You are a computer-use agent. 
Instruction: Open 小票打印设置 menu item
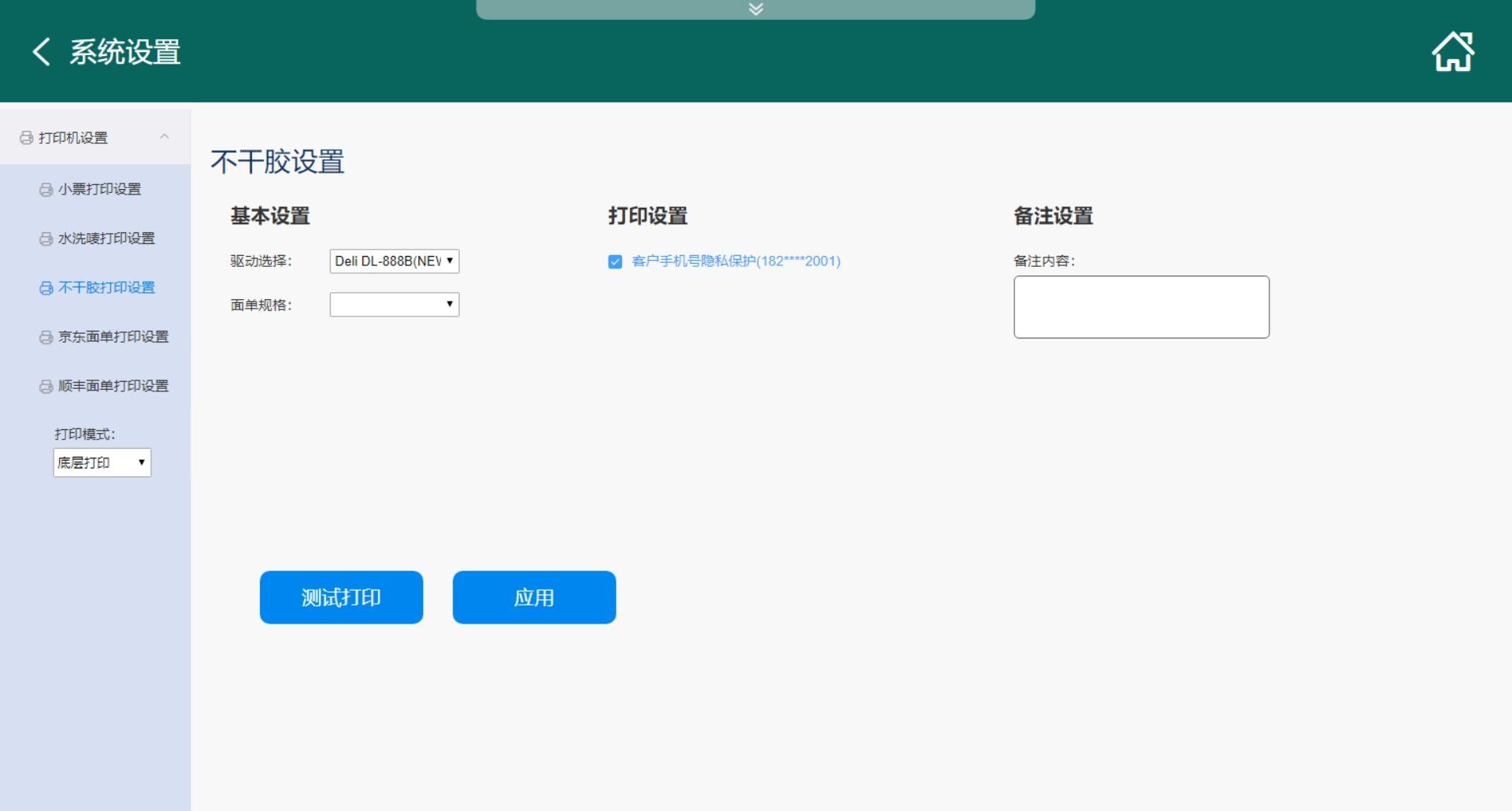(x=100, y=190)
